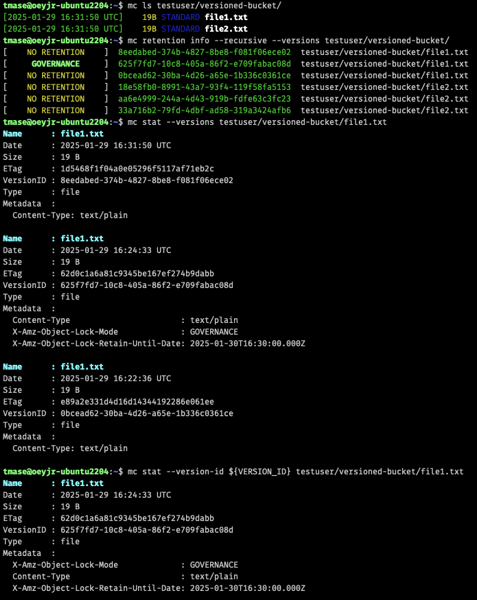The height and width of the screenshot is (600, 477).
Task: Click version ID 625f7fd7-10c8-405a in retention list
Action: tap(204, 64)
